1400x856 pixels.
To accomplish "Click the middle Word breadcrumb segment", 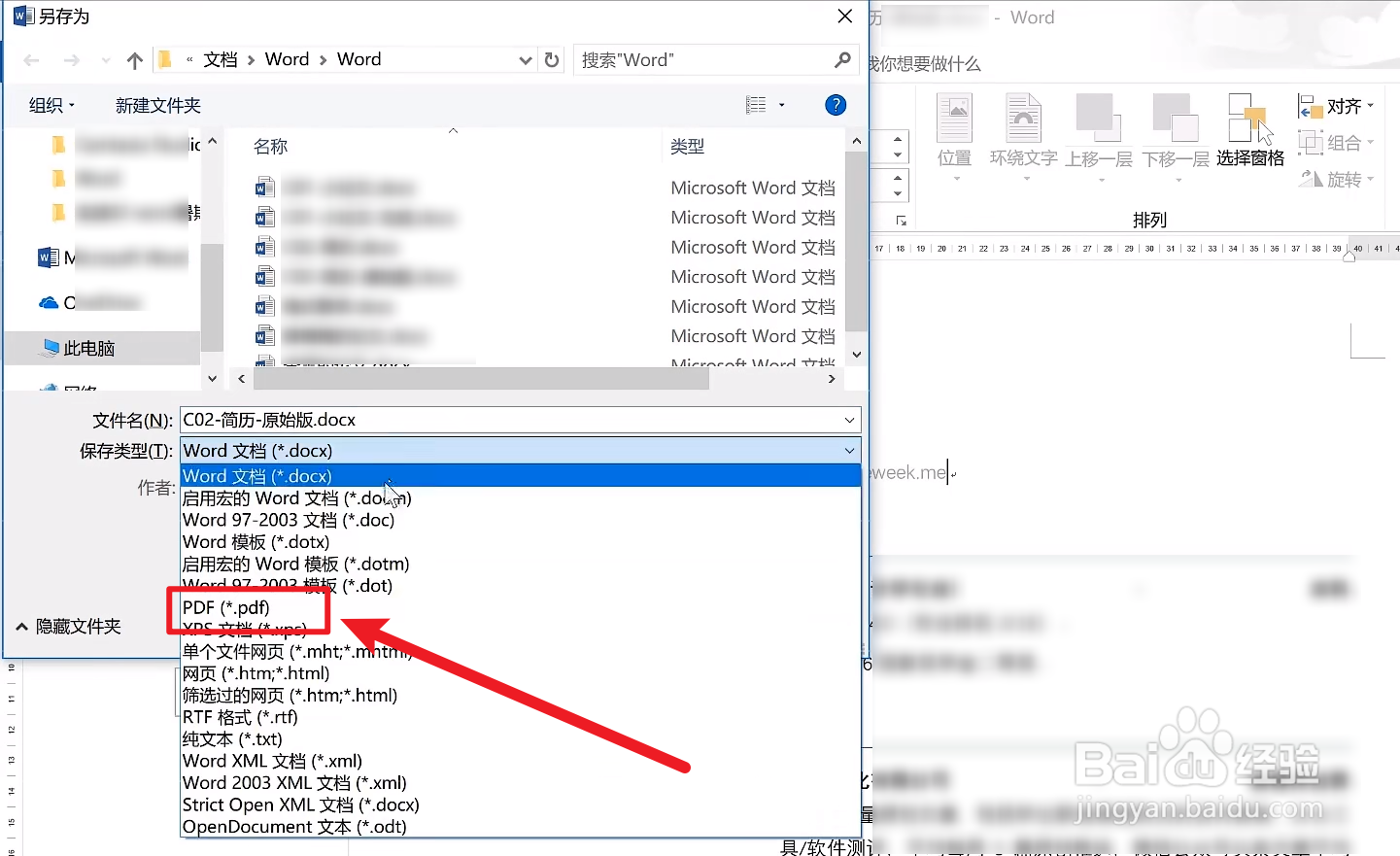I will coord(288,59).
